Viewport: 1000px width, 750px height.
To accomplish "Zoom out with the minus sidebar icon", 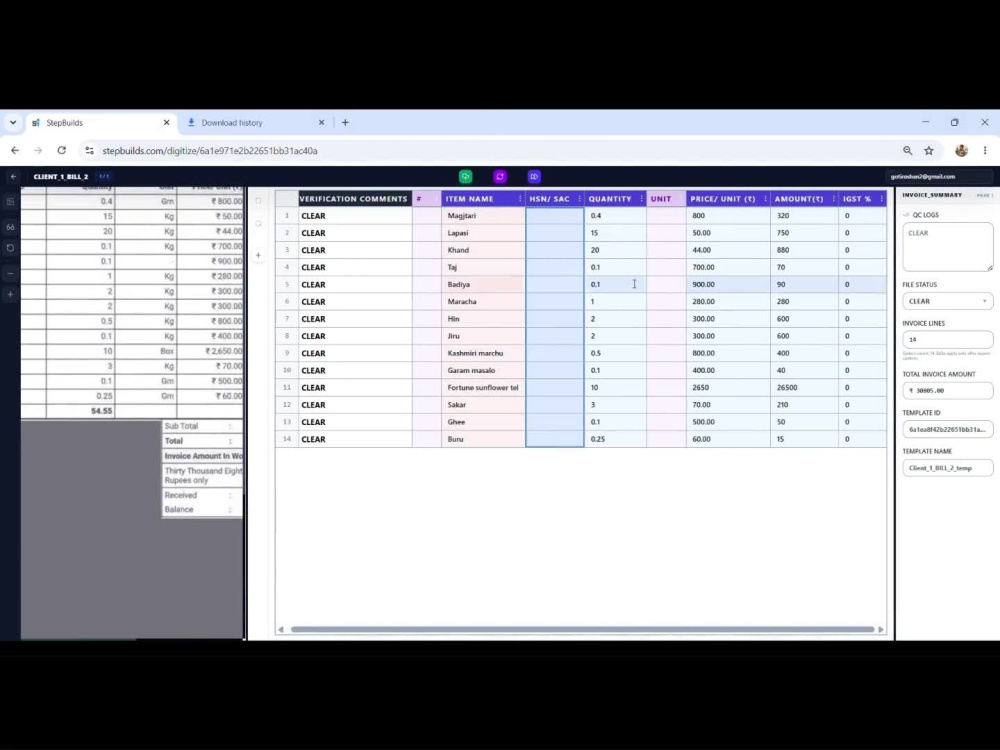I will [x=10, y=274].
